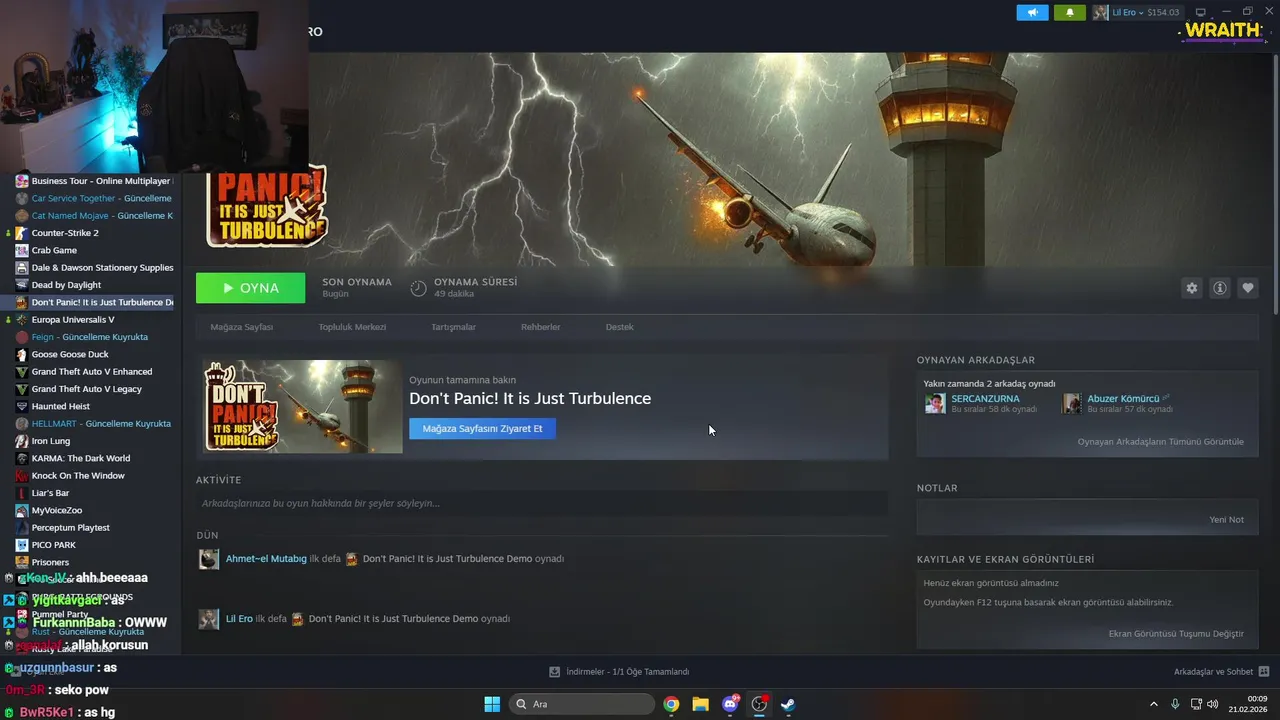Click Abuzer Kömürcü avatar image
Viewport: 1280px width, 720px height.
pos(1072,403)
